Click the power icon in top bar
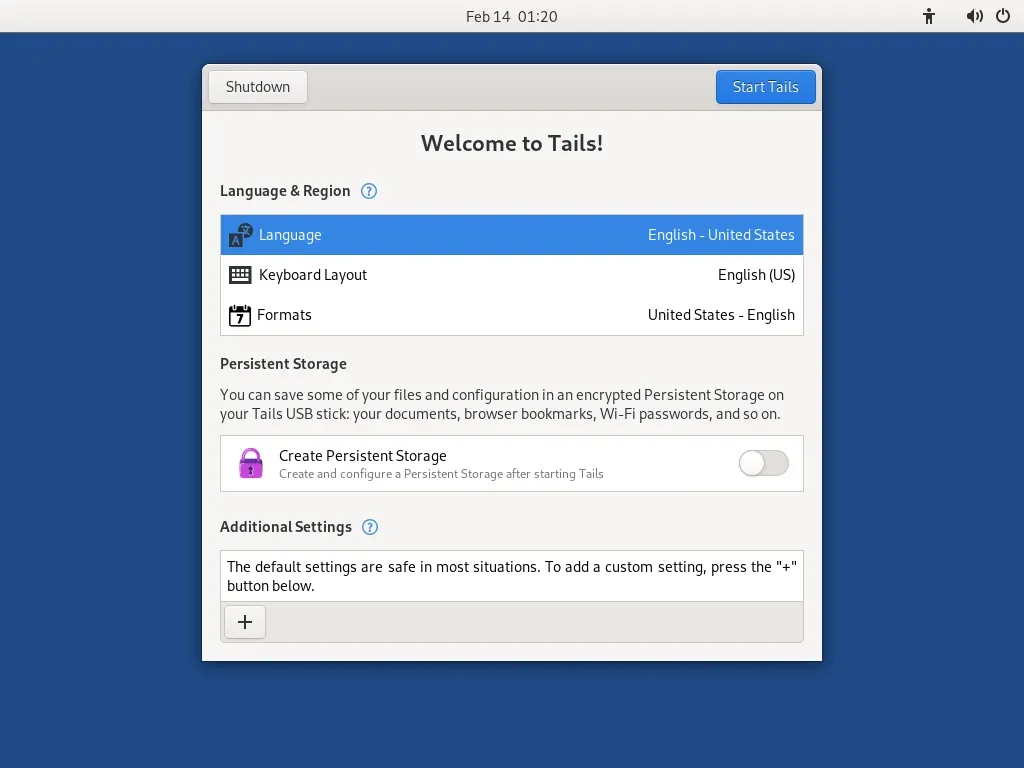The height and width of the screenshot is (768, 1024). 1003,16
